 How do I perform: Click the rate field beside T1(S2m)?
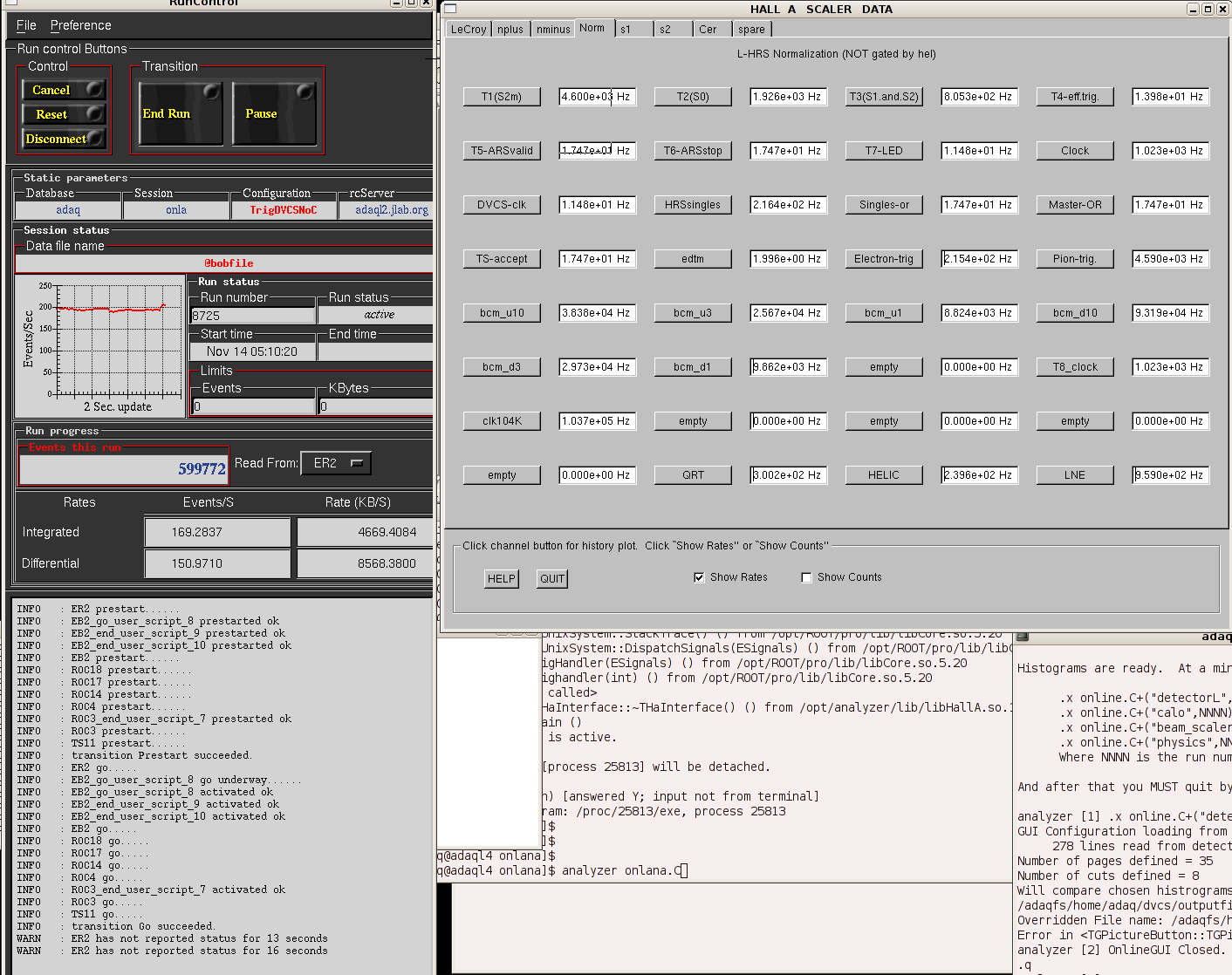coord(597,97)
